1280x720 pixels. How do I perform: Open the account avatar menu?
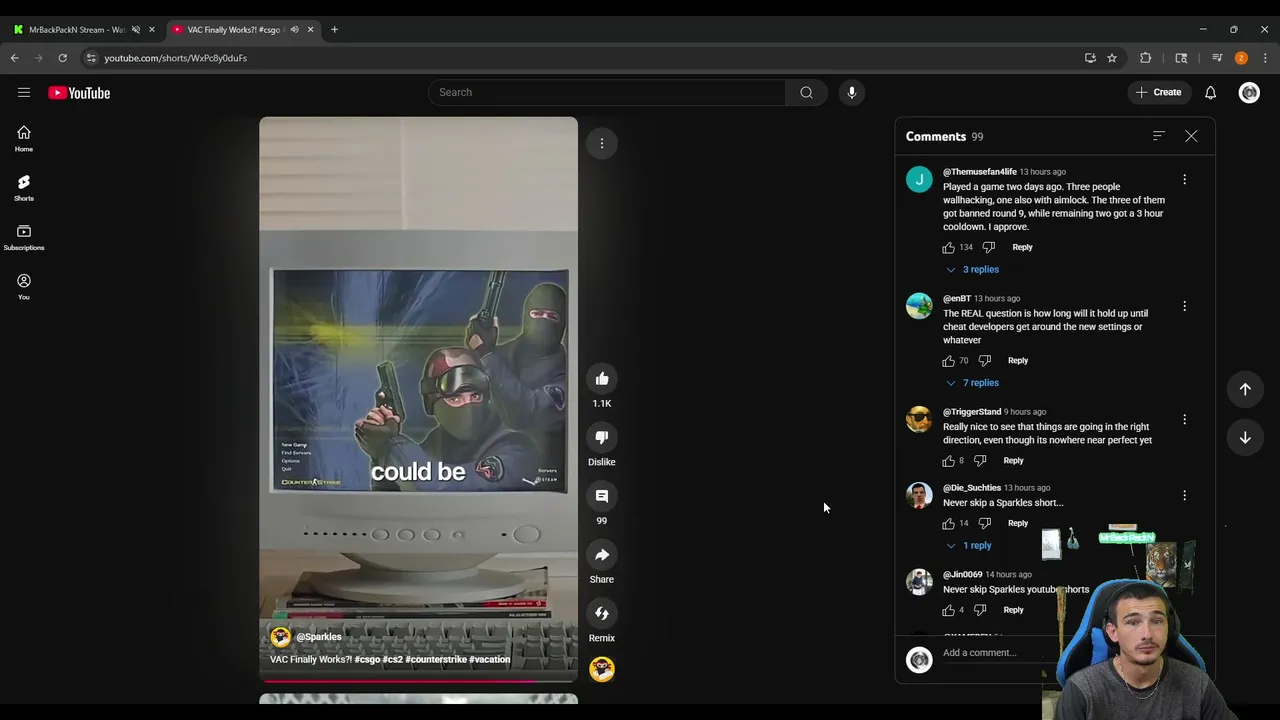coord(1249,92)
